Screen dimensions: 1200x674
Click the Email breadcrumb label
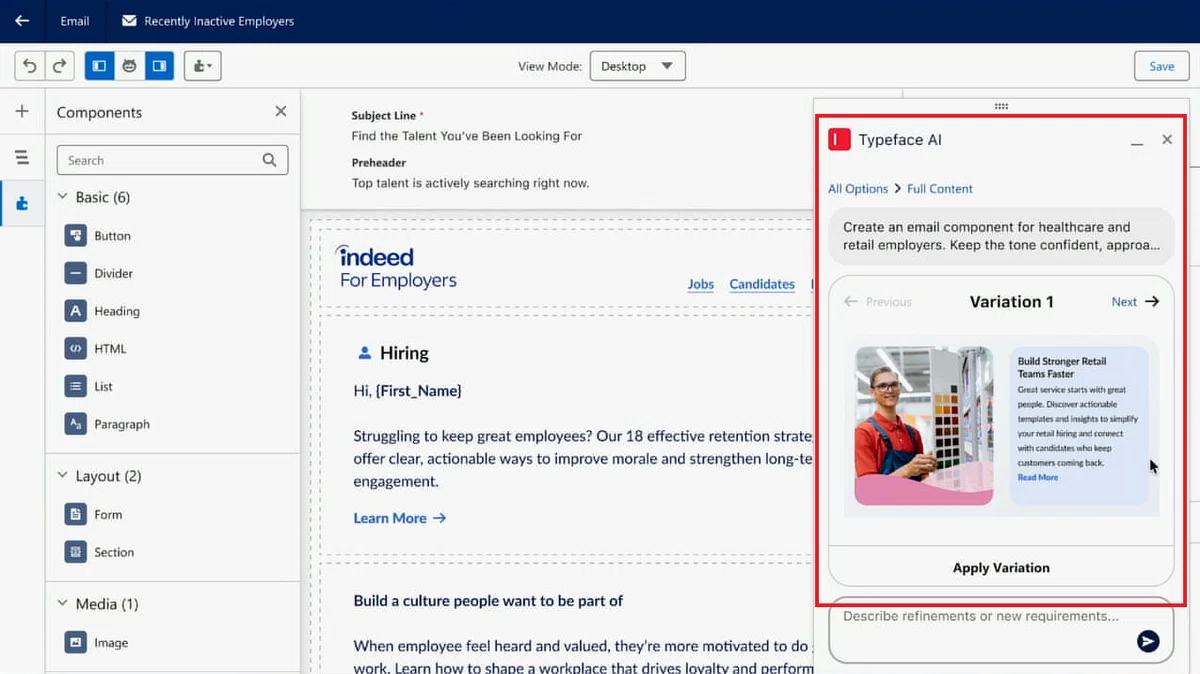pyautogui.click(x=74, y=21)
